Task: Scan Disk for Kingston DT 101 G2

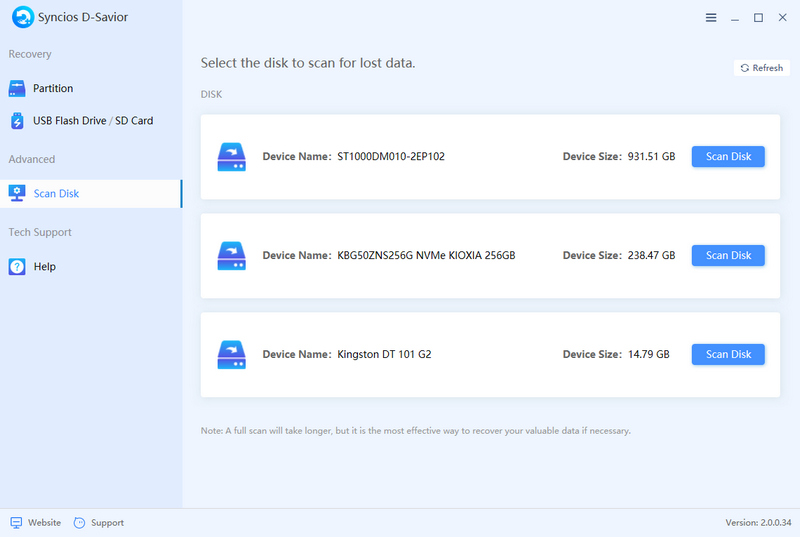Action: 728,355
